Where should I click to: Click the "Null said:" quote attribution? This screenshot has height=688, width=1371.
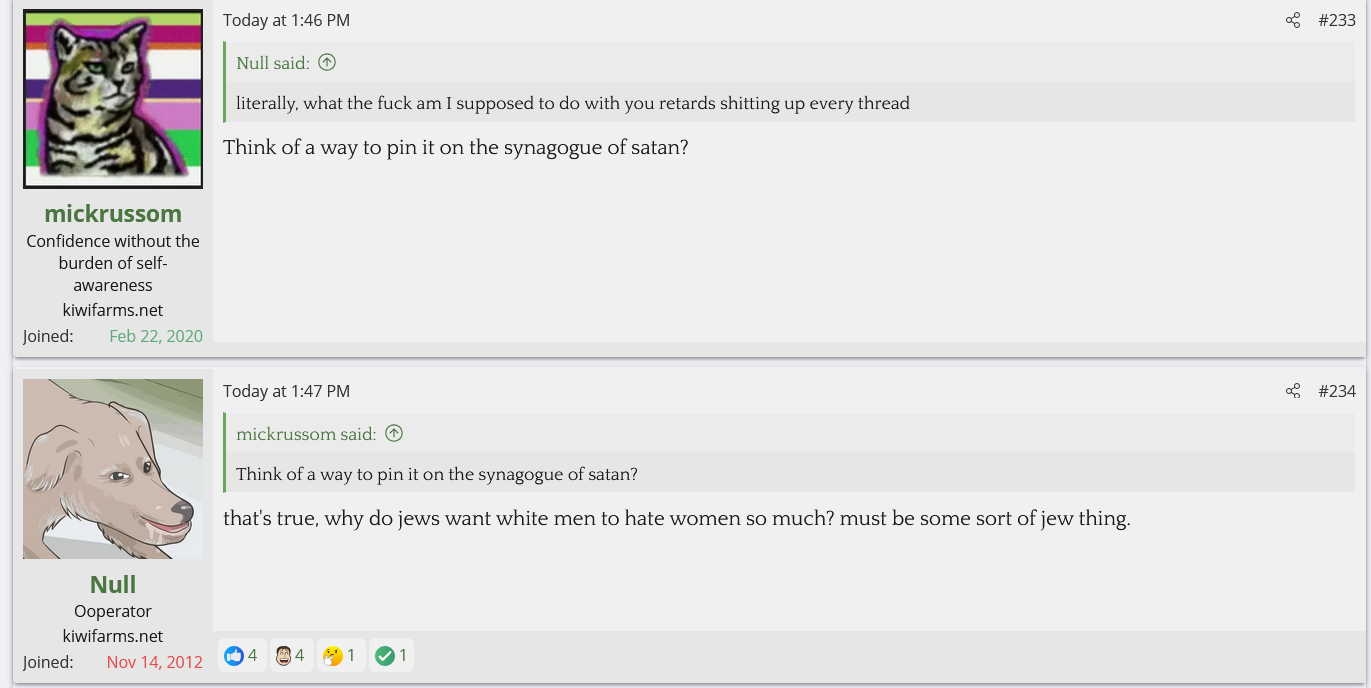coord(273,63)
